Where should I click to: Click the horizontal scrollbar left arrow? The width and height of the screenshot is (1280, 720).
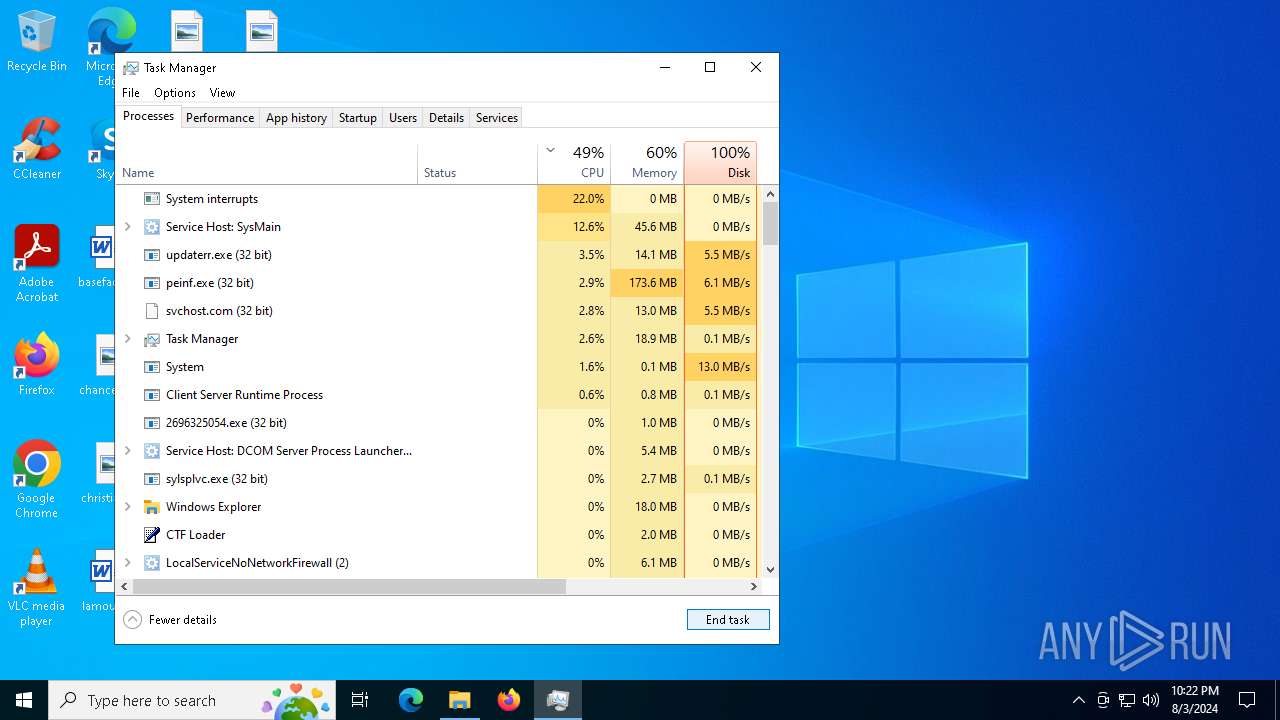125,587
